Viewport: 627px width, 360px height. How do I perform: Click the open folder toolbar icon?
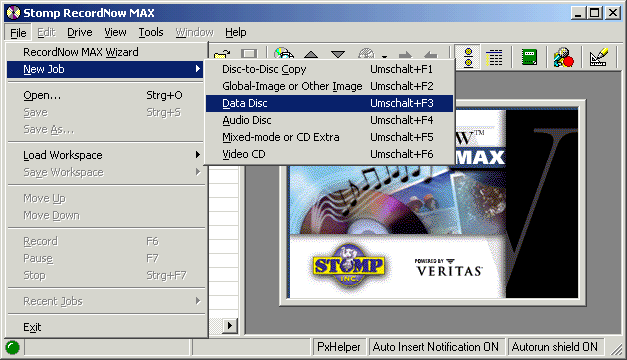pyautogui.click(x=222, y=54)
